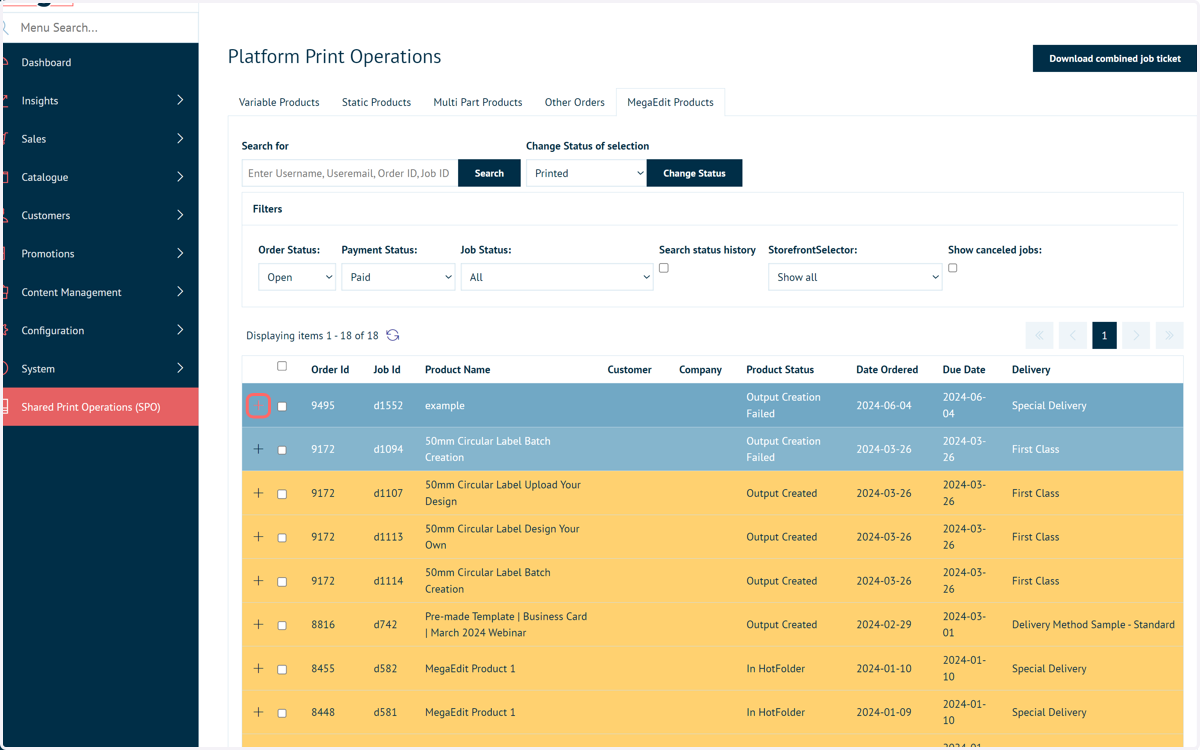The width and height of the screenshot is (1200, 750).
Task: Open the StorefrontSelector dropdown
Action: 855,277
